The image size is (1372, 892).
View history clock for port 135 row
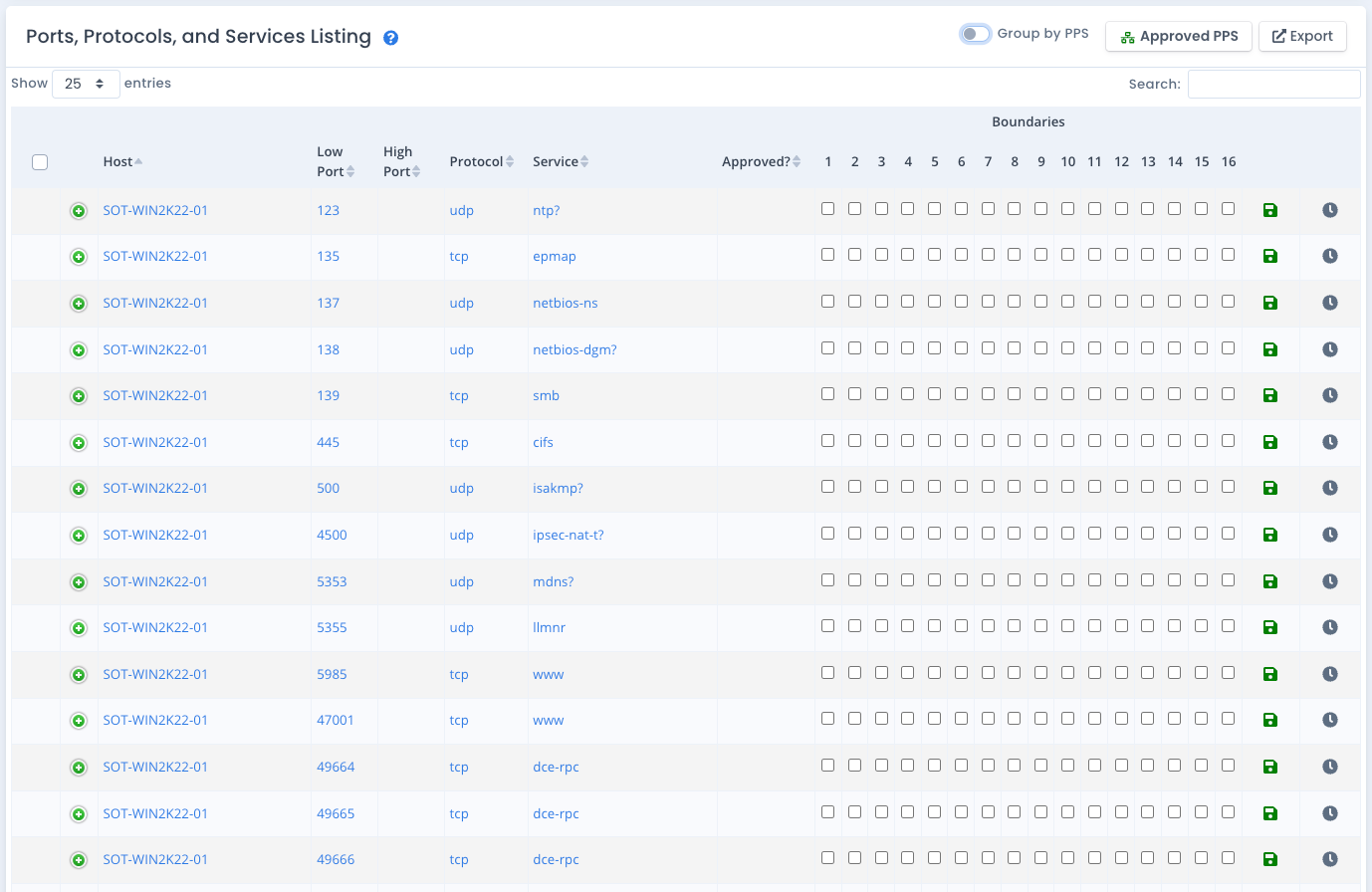coord(1330,256)
